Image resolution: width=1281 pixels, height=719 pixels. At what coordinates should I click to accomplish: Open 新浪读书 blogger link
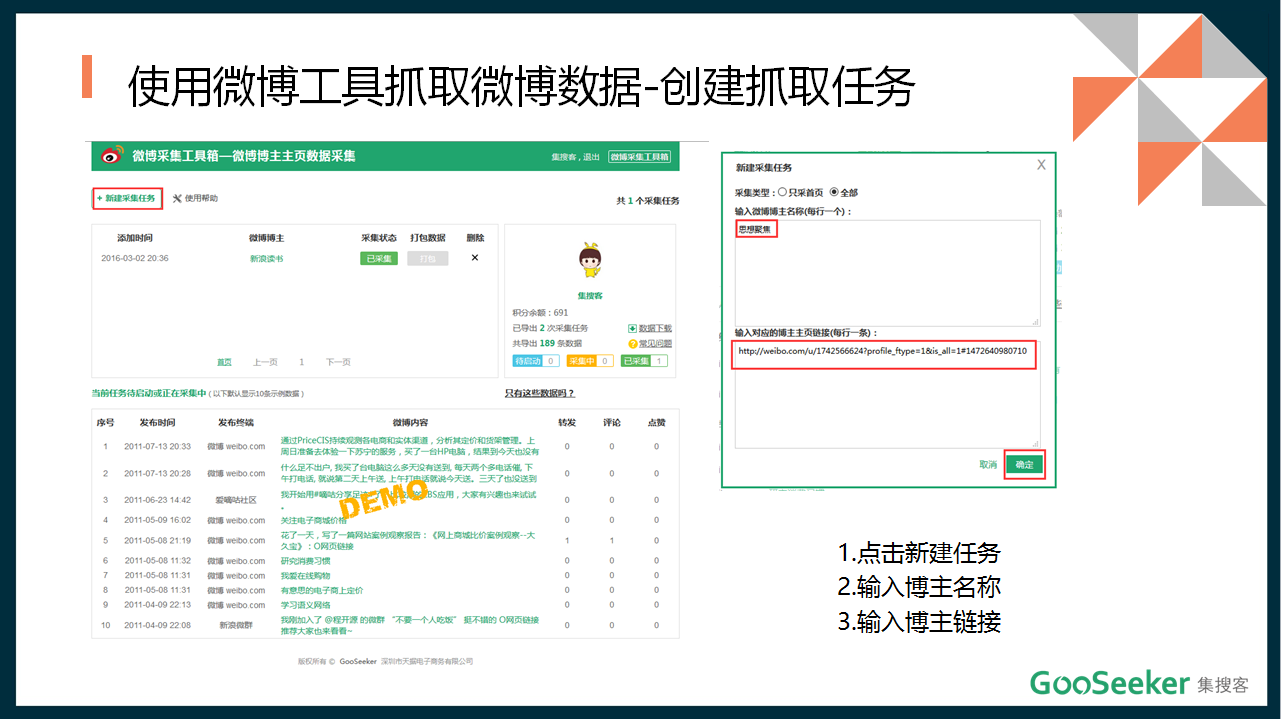[x=267, y=258]
